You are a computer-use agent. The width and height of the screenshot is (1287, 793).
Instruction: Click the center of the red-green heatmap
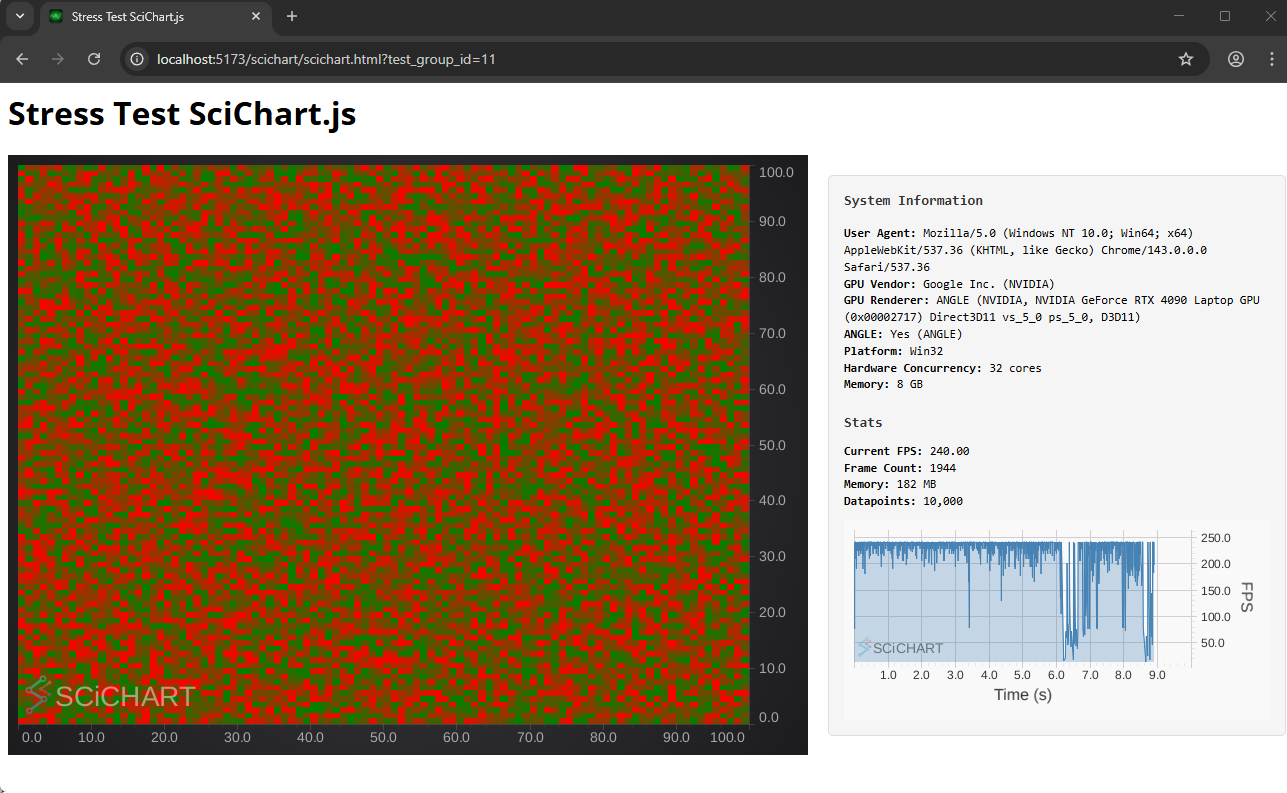[x=383, y=444]
